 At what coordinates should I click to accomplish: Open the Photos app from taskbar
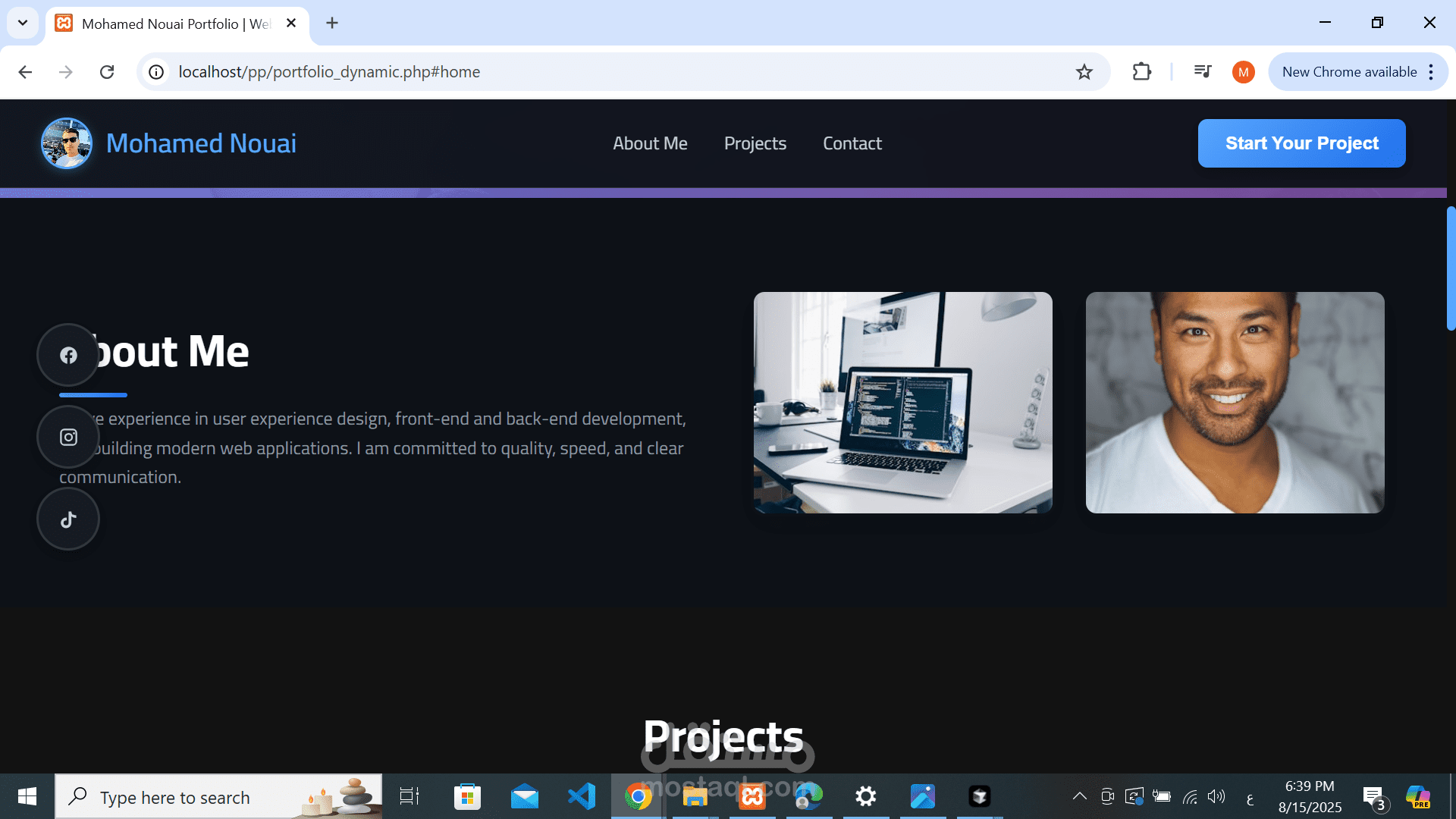click(x=923, y=796)
